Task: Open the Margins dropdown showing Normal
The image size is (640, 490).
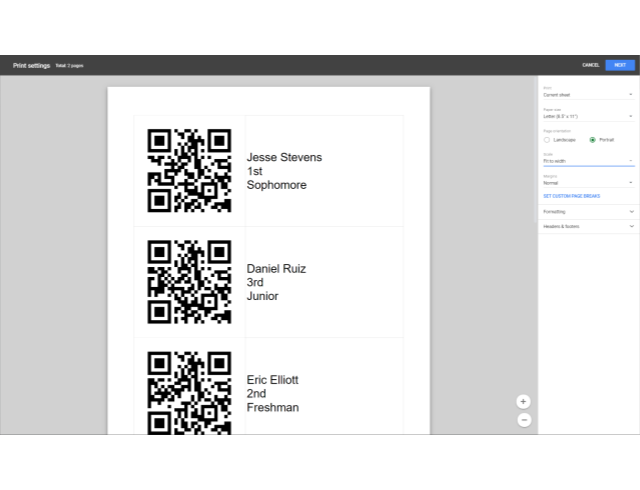Action: coord(589,183)
